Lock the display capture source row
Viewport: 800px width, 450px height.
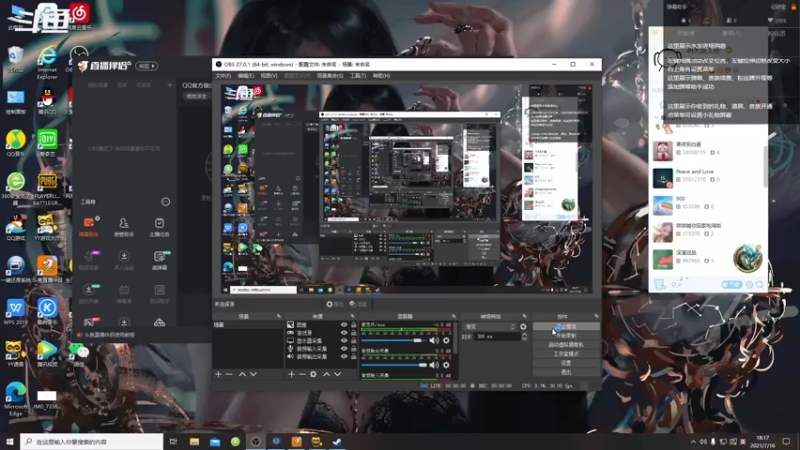353,340
